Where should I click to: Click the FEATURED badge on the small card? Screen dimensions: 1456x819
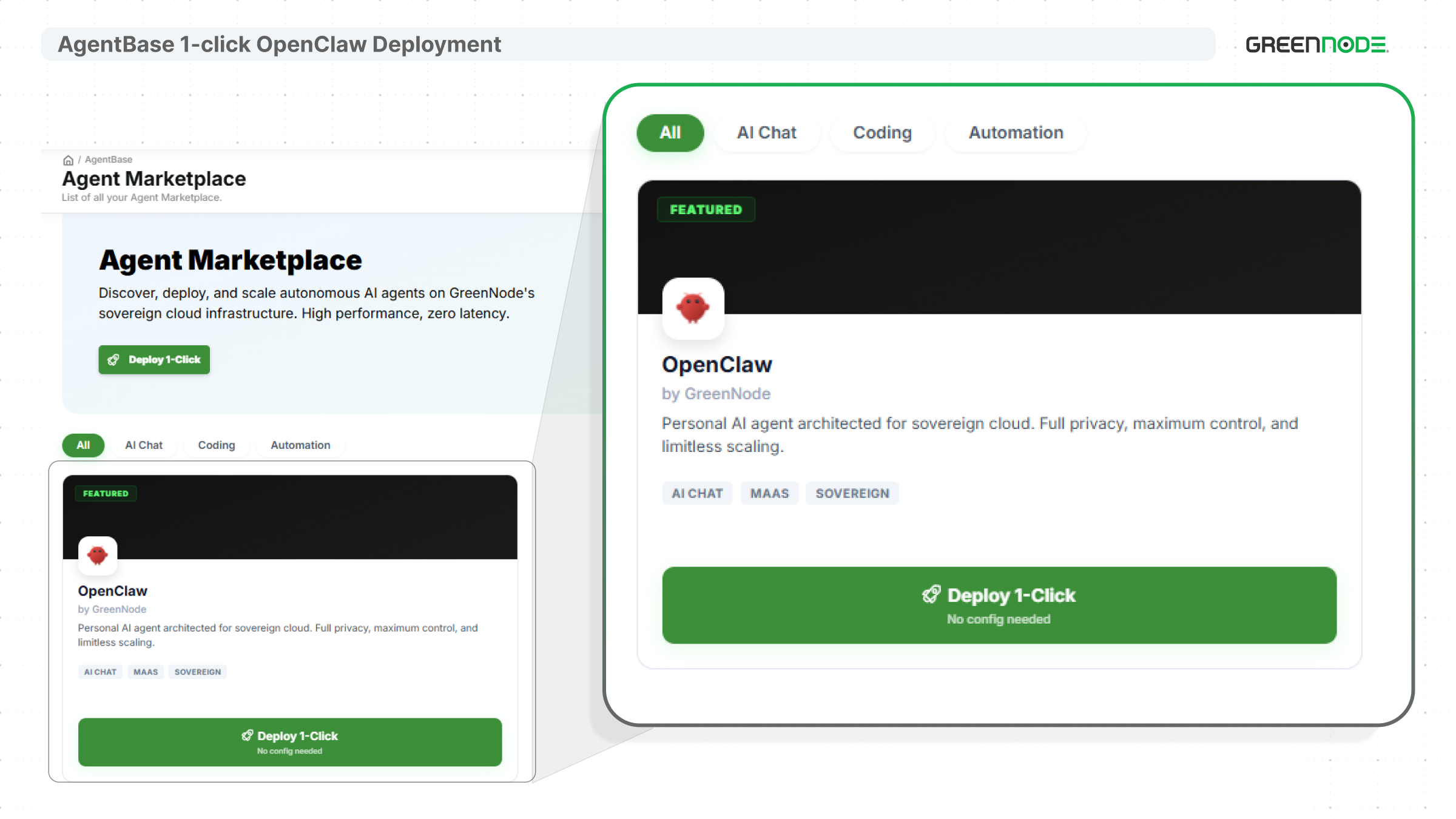pyautogui.click(x=106, y=494)
